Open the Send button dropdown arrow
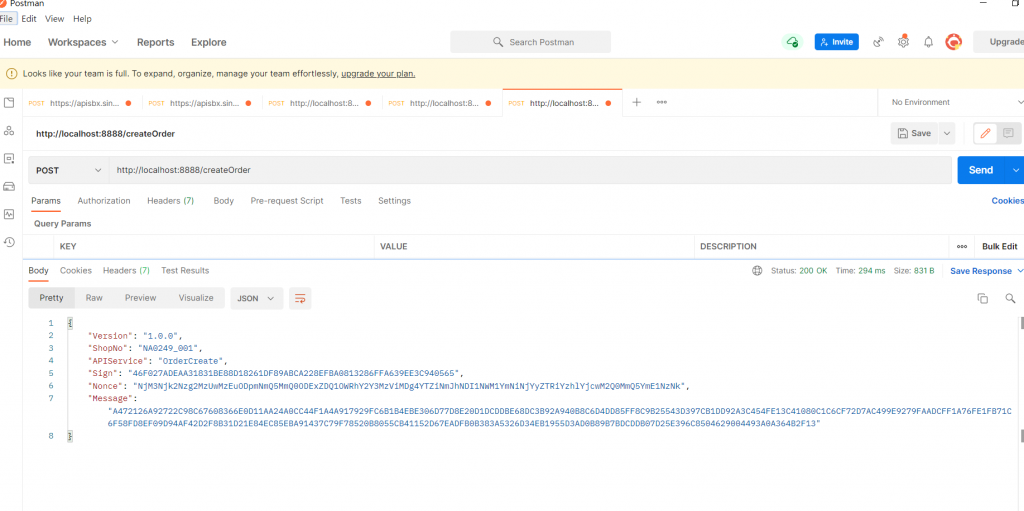The image size is (1024, 511). 1016,170
